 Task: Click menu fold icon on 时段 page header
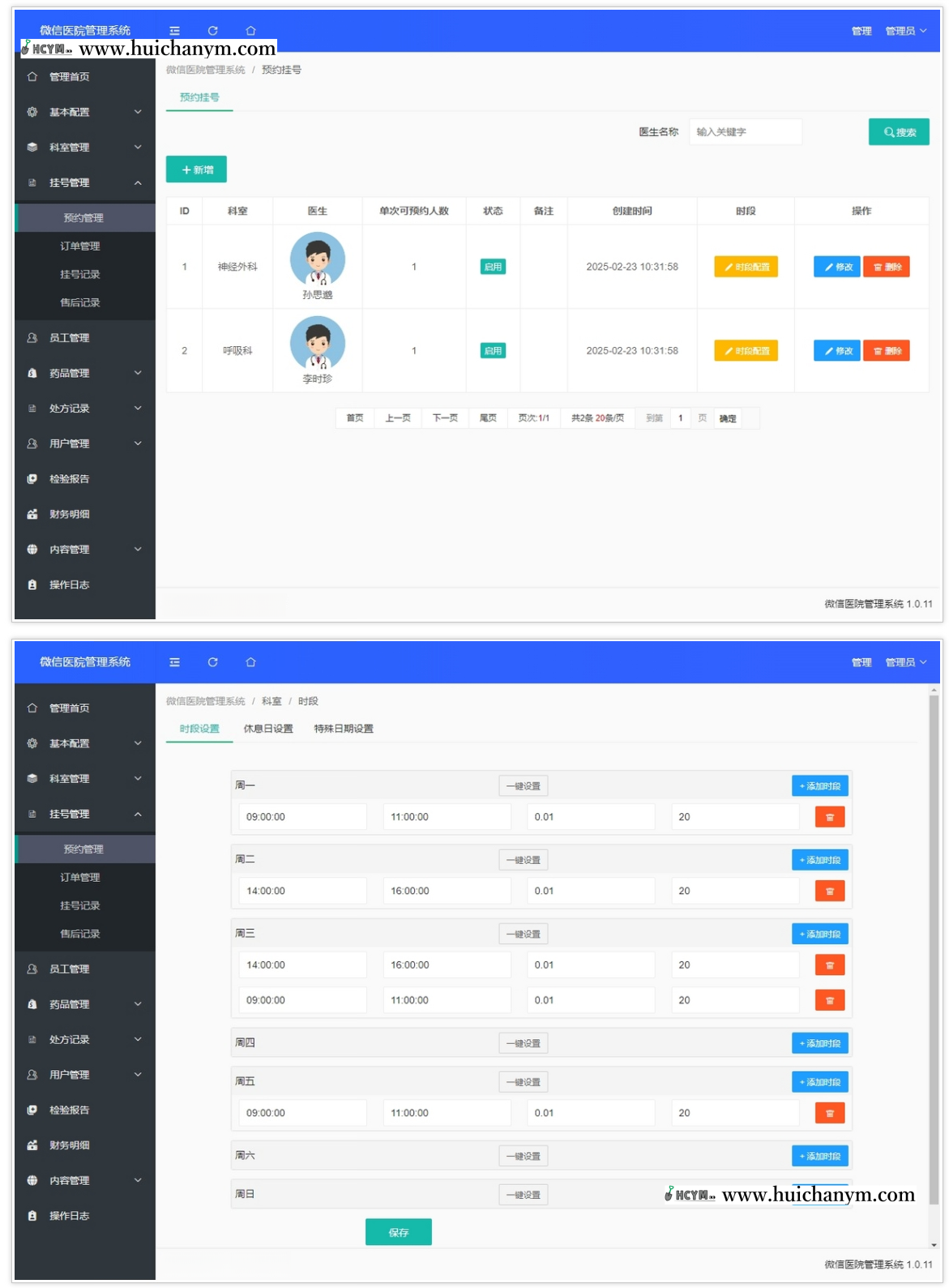pos(174,662)
